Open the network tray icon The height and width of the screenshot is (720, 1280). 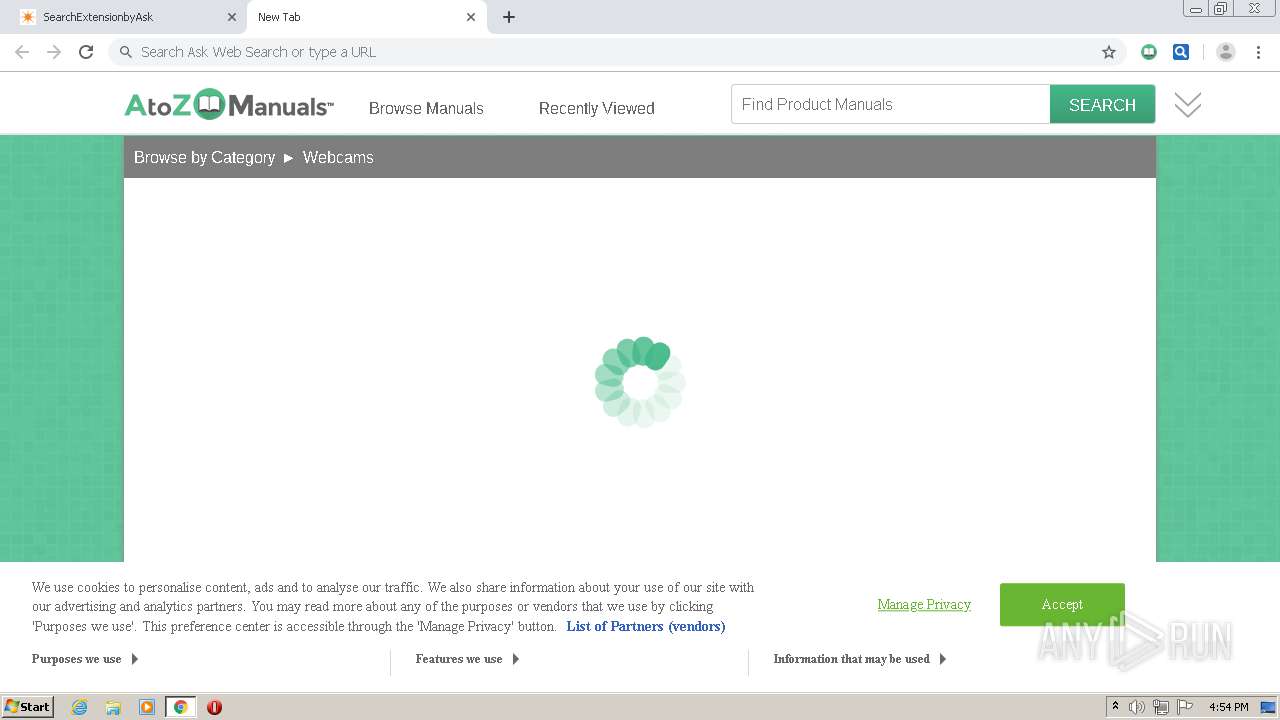(1161, 707)
